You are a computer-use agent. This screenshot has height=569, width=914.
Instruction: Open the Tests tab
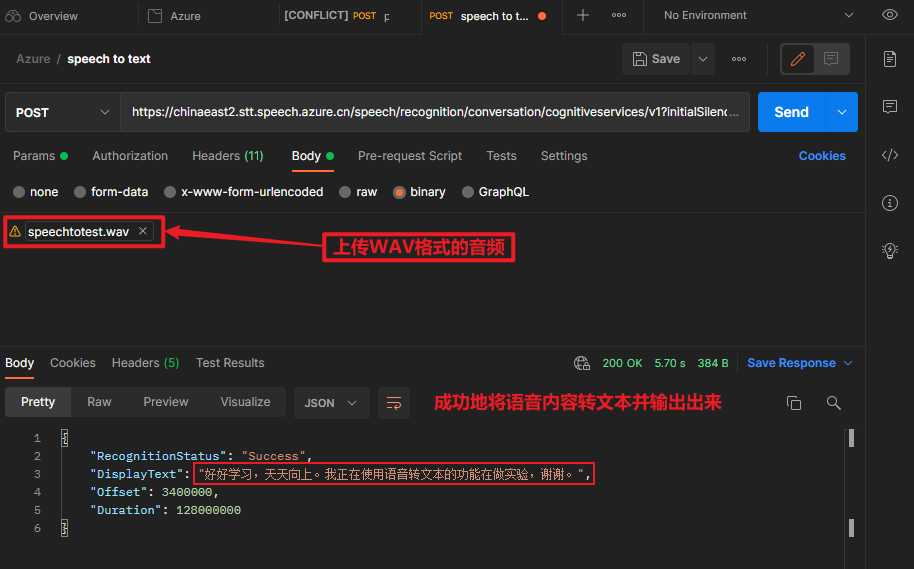tap(501, 156)
